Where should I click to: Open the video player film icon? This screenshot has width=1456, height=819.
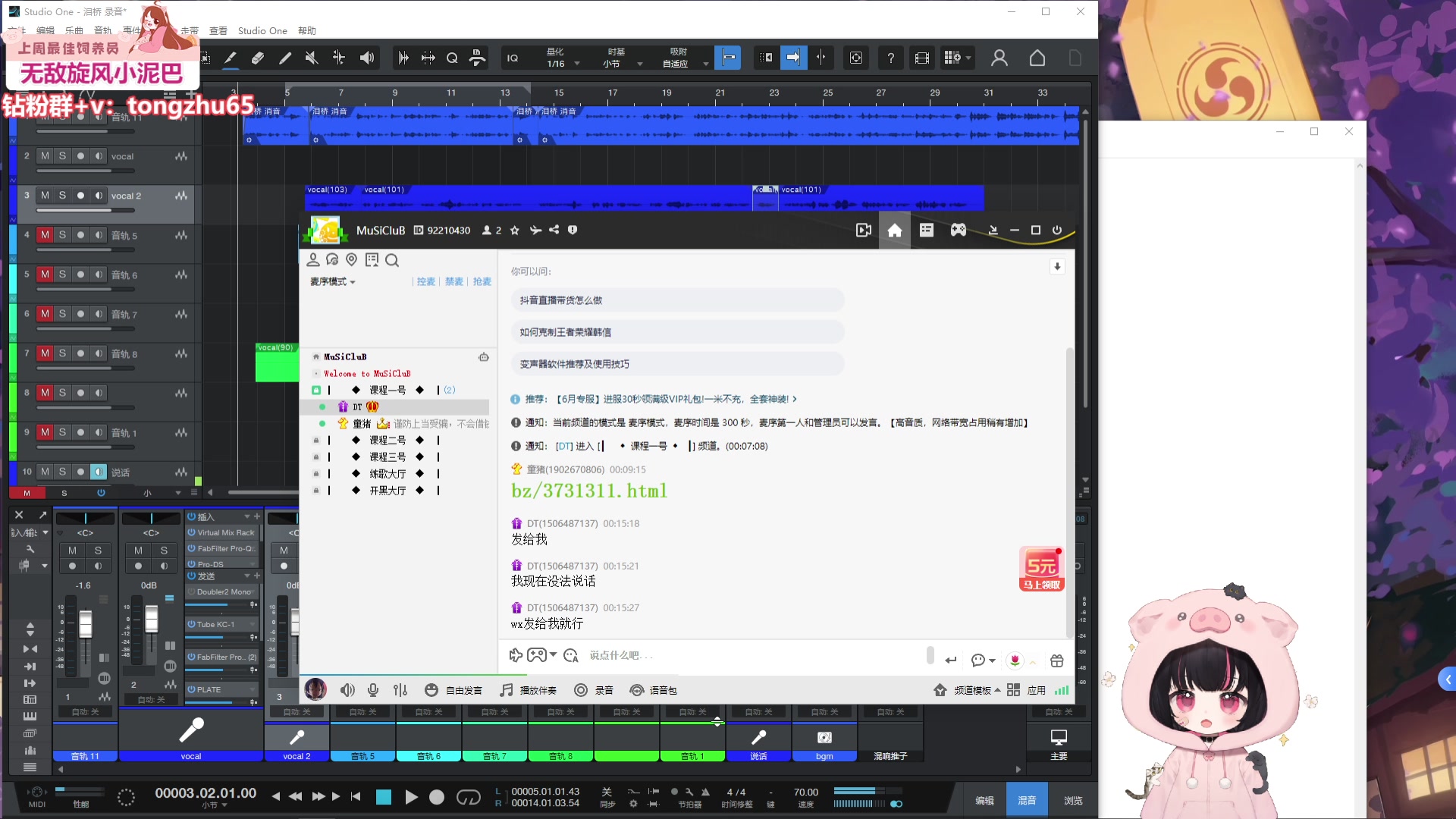coord(922,58)
